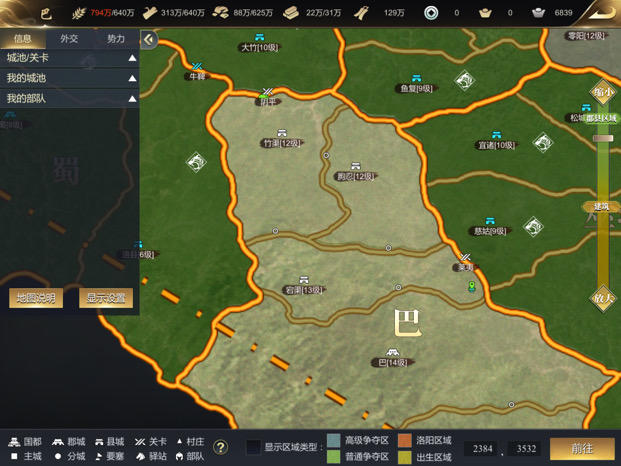Switch to the 信息 tab
The image size is (621, 466).
pos(23,38)
